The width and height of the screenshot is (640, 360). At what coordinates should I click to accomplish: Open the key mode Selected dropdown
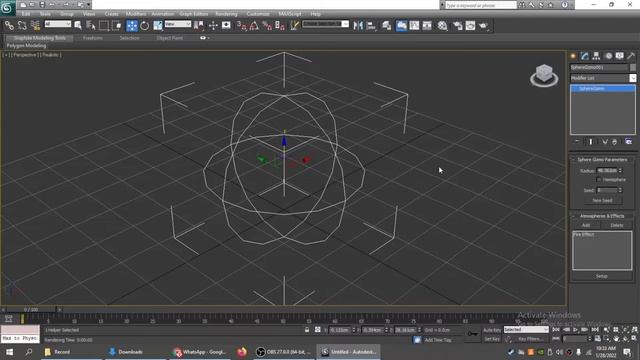[526, 329]
